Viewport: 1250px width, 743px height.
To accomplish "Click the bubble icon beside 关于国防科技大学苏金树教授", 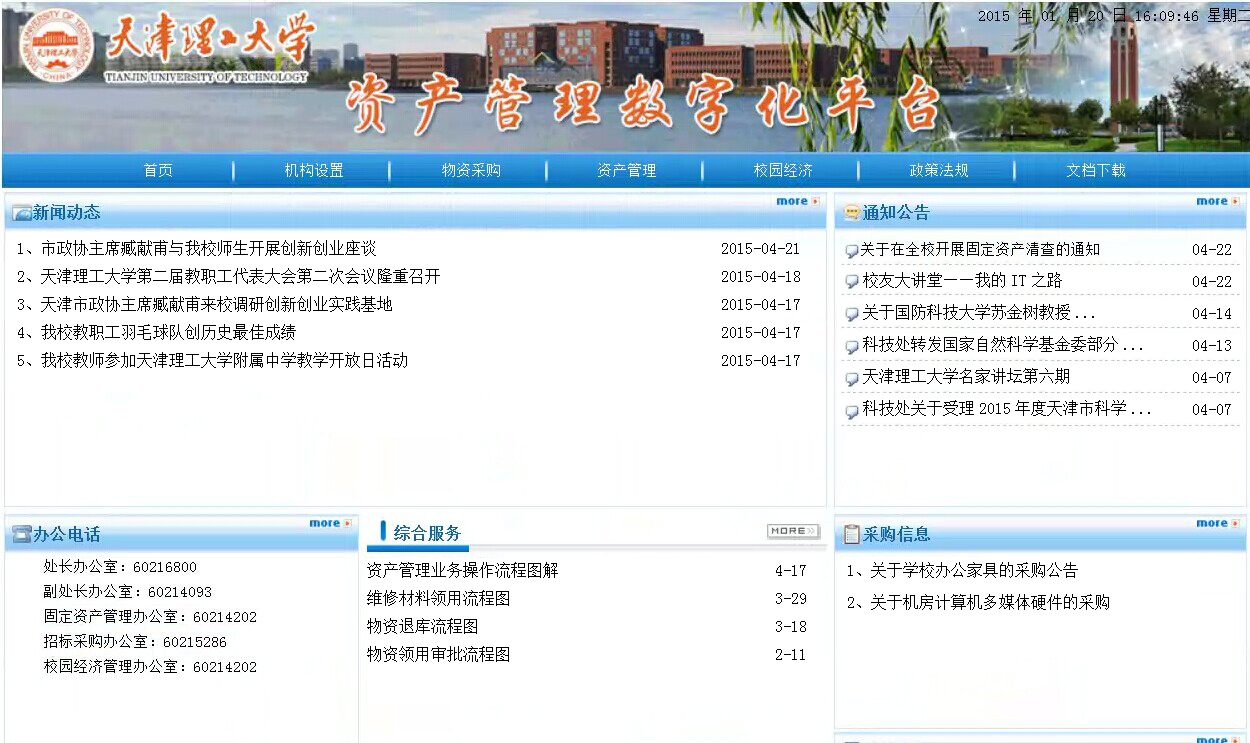I will click(x=852, y=315).
